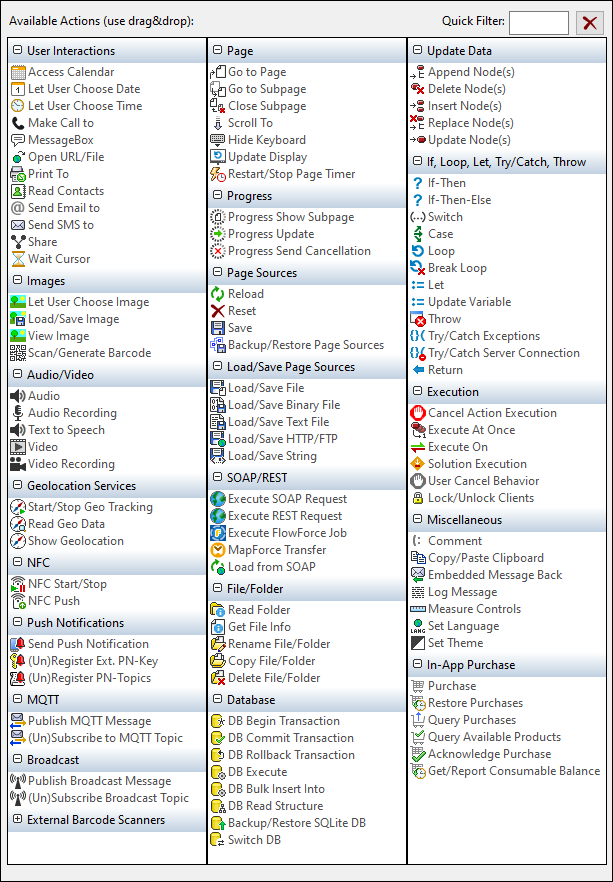Select the Execute REST Request globe icon
The image size is (613, 882).
(x=219, y=516)
